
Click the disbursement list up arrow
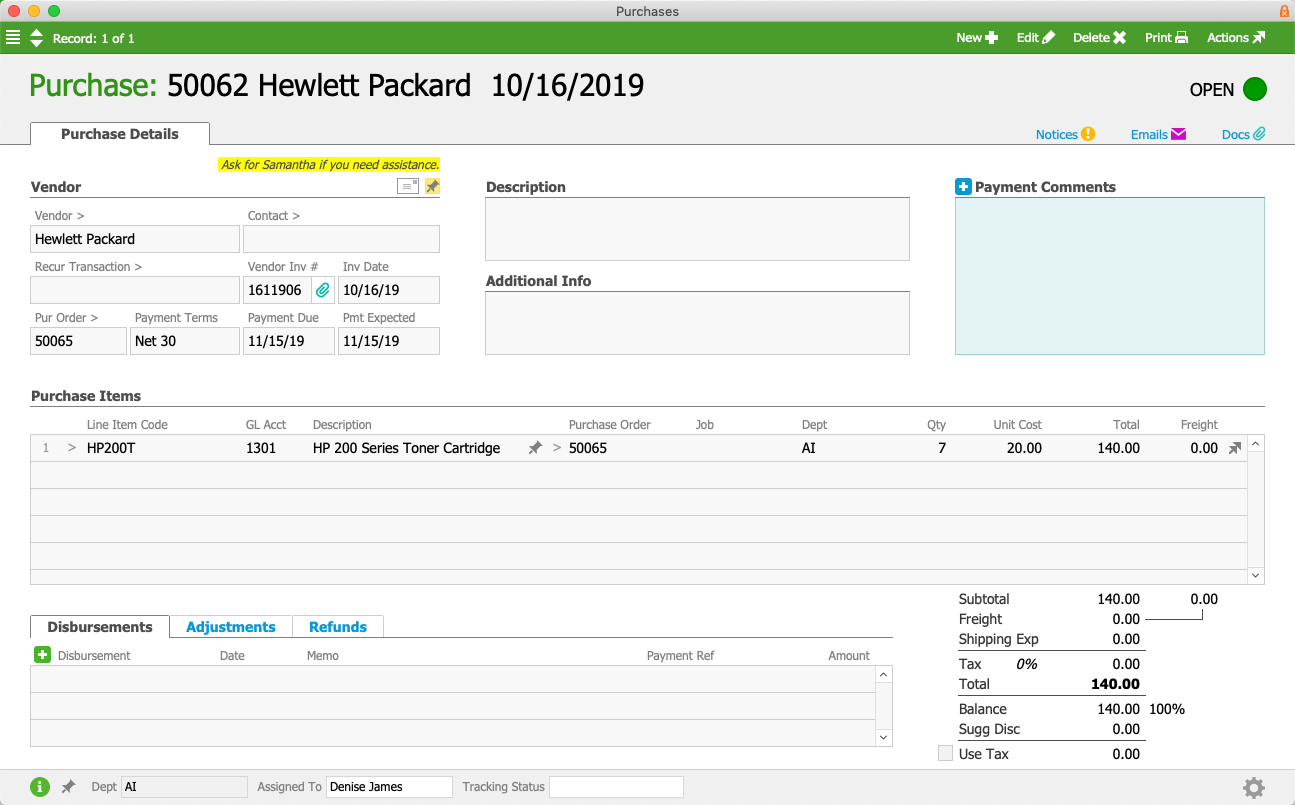[884, 675]
